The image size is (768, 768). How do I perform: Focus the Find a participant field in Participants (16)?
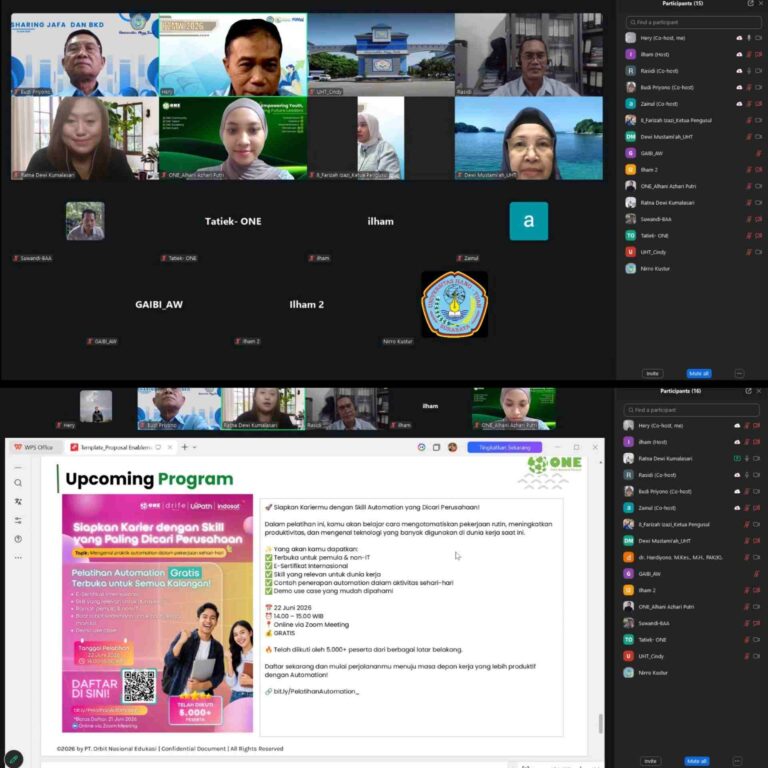click(691, 409)
